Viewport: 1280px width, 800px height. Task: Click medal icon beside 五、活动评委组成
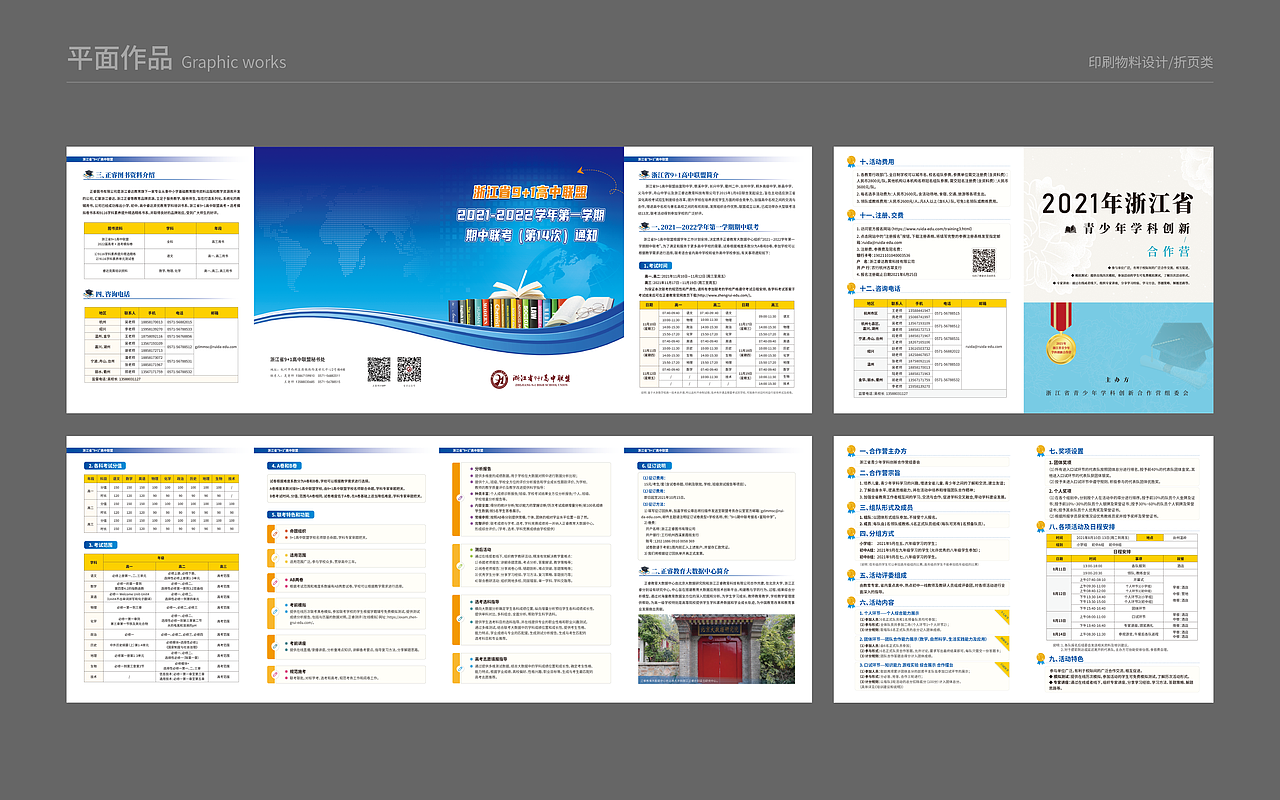pos(851,575)
